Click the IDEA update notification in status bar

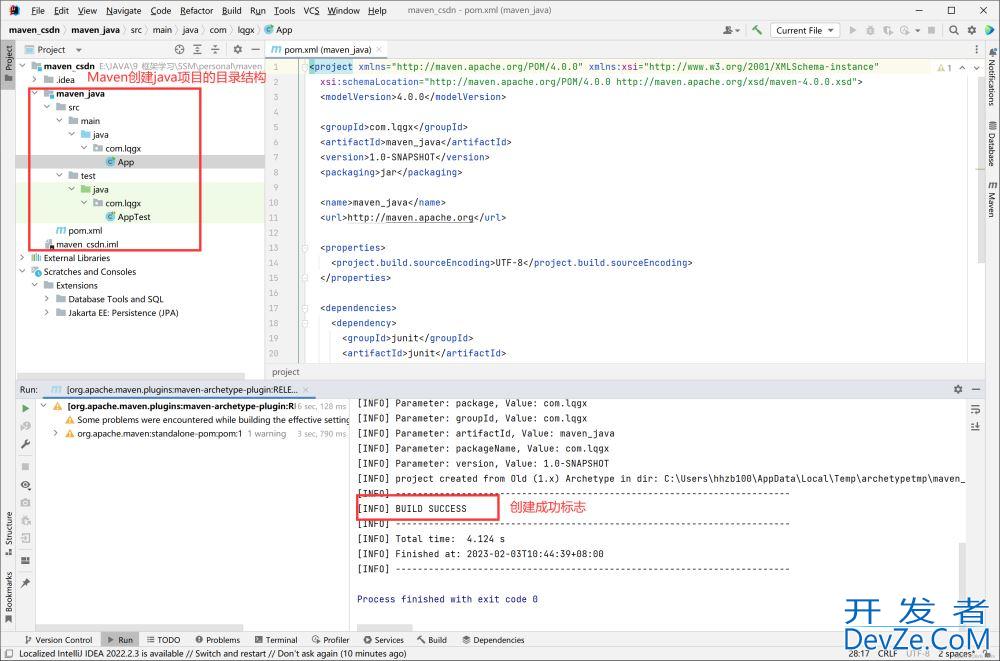pos(212,653)
